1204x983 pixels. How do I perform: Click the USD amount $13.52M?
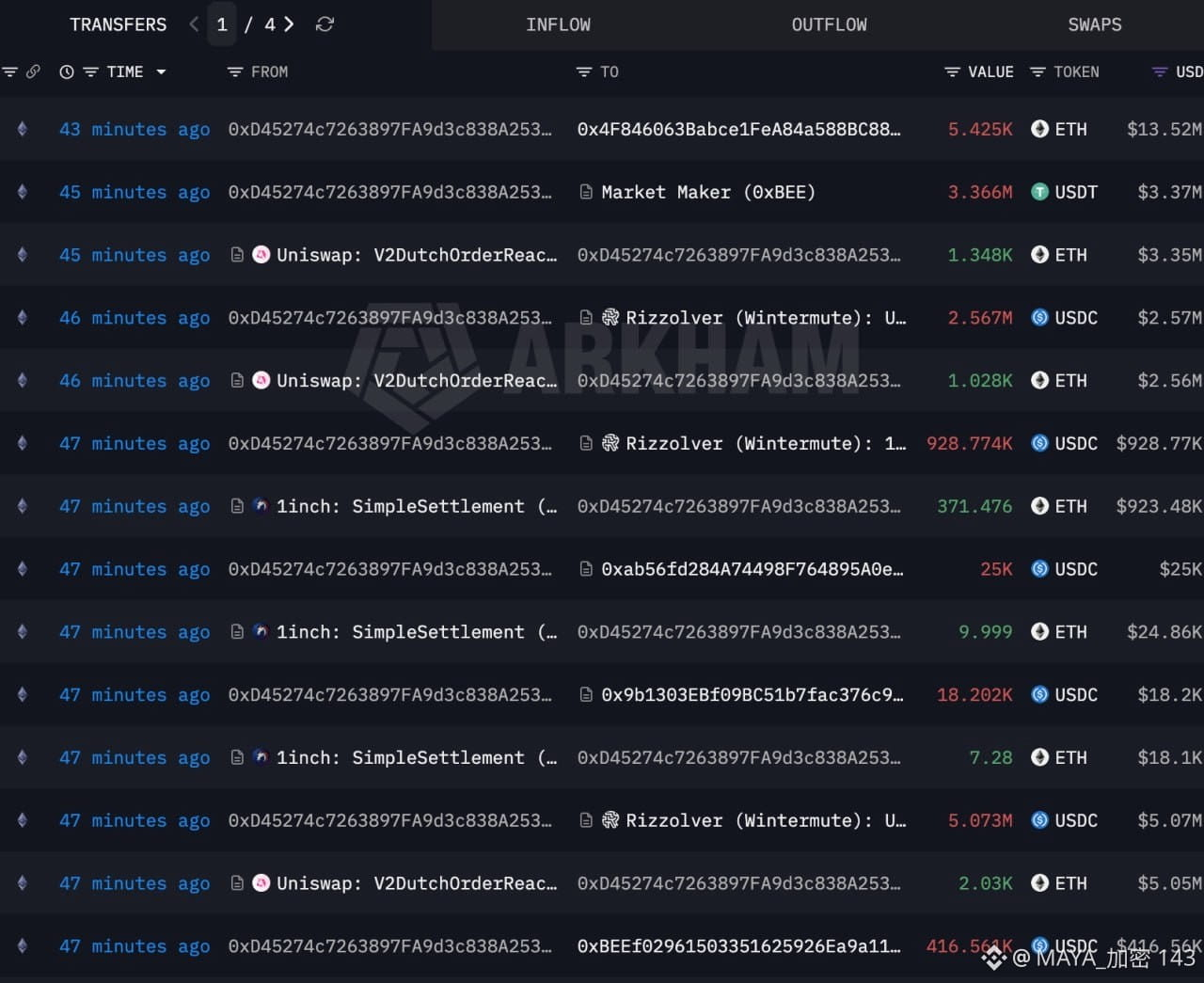(1164, 129)
